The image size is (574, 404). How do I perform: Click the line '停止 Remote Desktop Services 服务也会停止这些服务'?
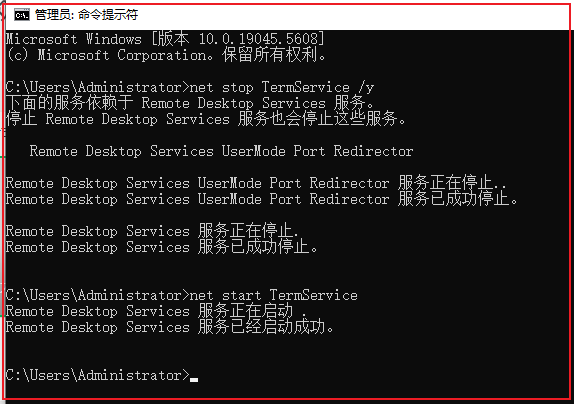[x=206, y=119]
